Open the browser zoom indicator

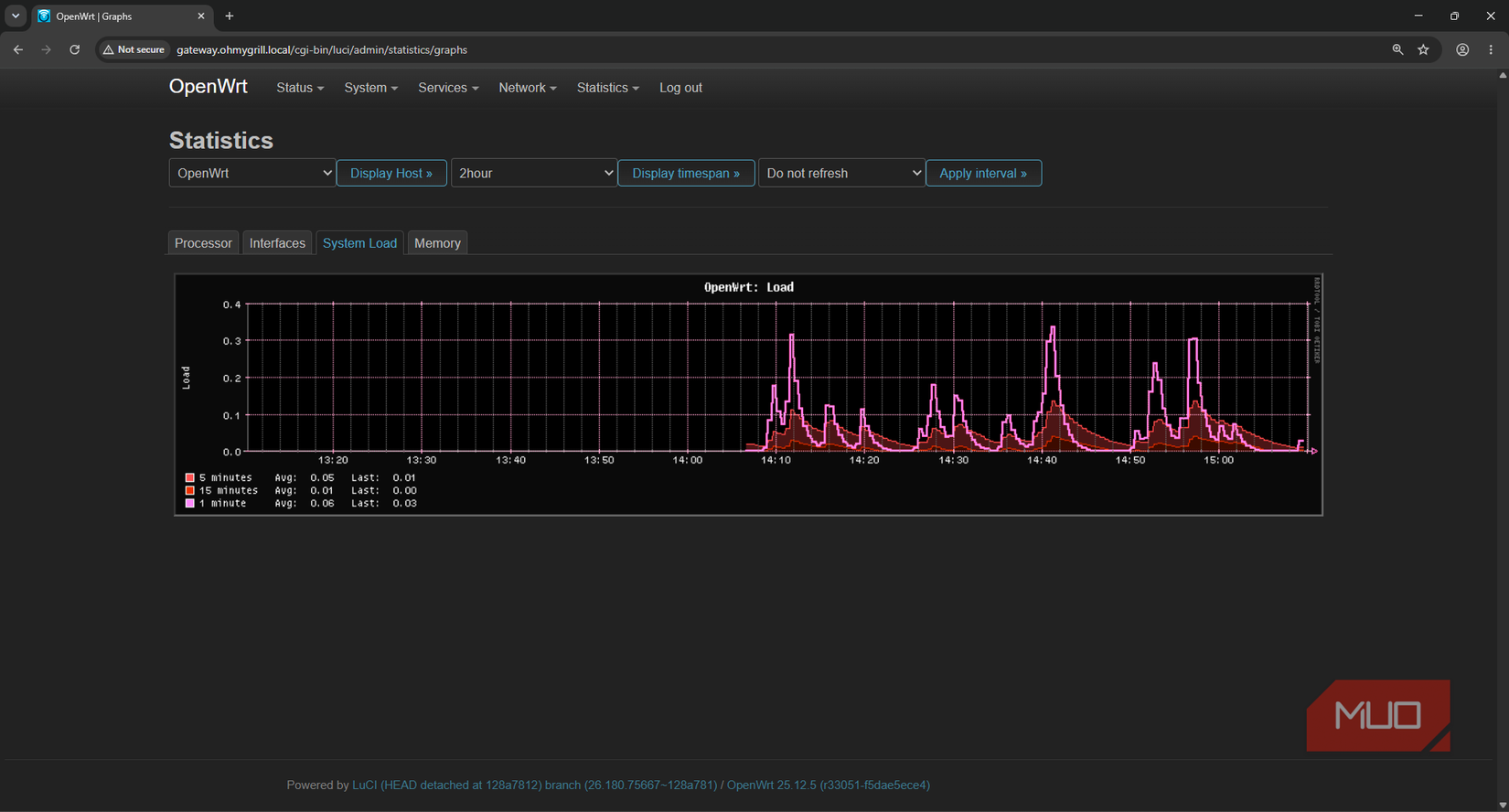click(1397, 49)
